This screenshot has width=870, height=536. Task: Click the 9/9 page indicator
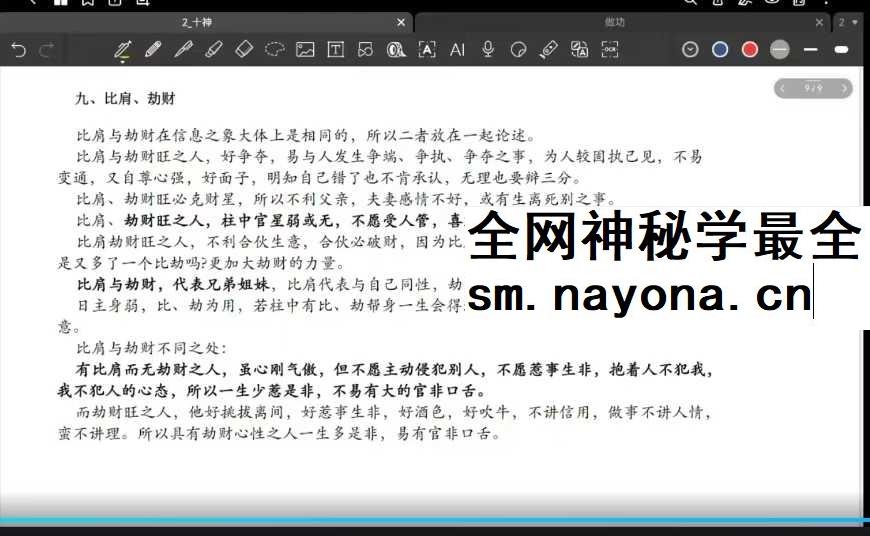click(x=813, y=88)
